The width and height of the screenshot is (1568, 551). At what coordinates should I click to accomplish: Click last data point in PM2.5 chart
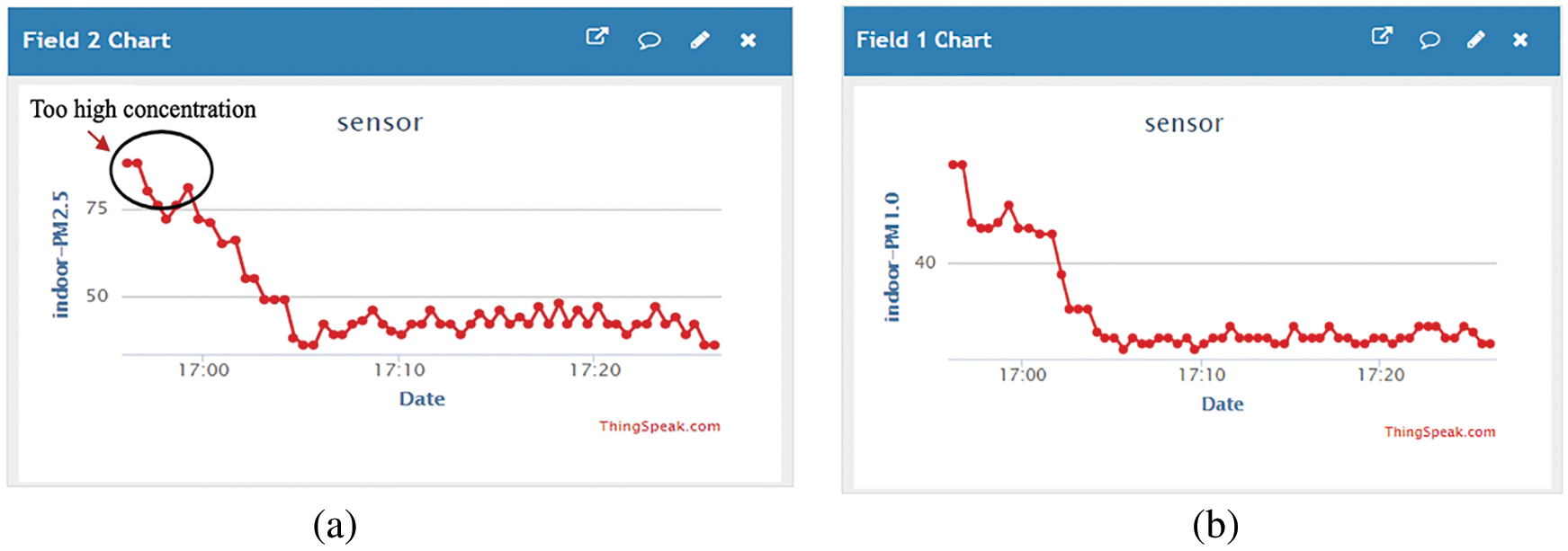(x=714, y=345)
